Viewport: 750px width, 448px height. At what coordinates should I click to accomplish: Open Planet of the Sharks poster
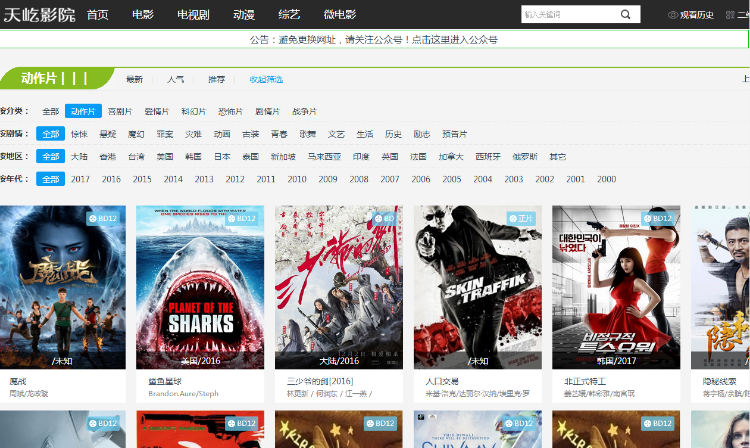(x=200, y=287)
